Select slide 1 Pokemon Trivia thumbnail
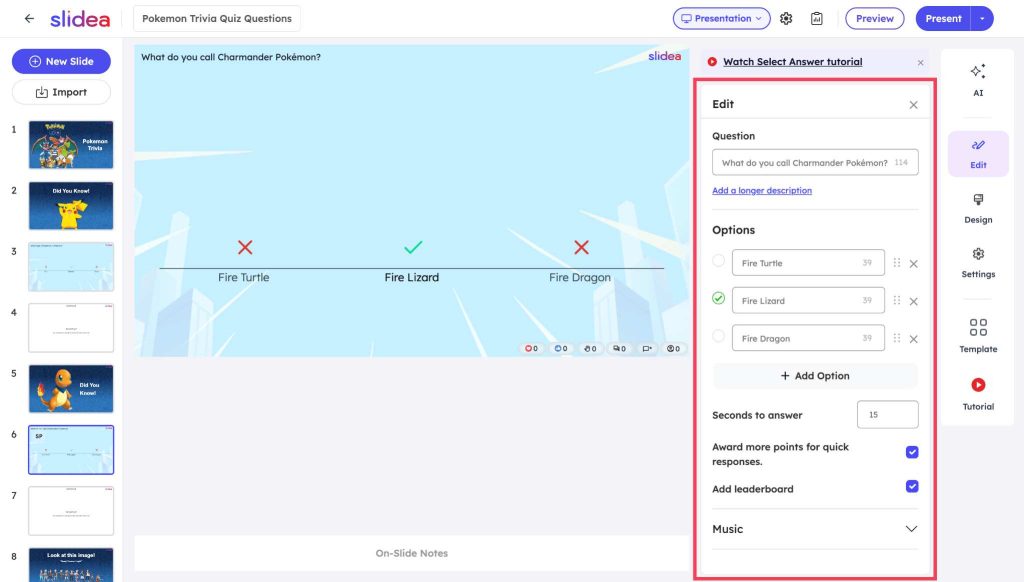The image size is (1024, 582). tap(71, 144)
